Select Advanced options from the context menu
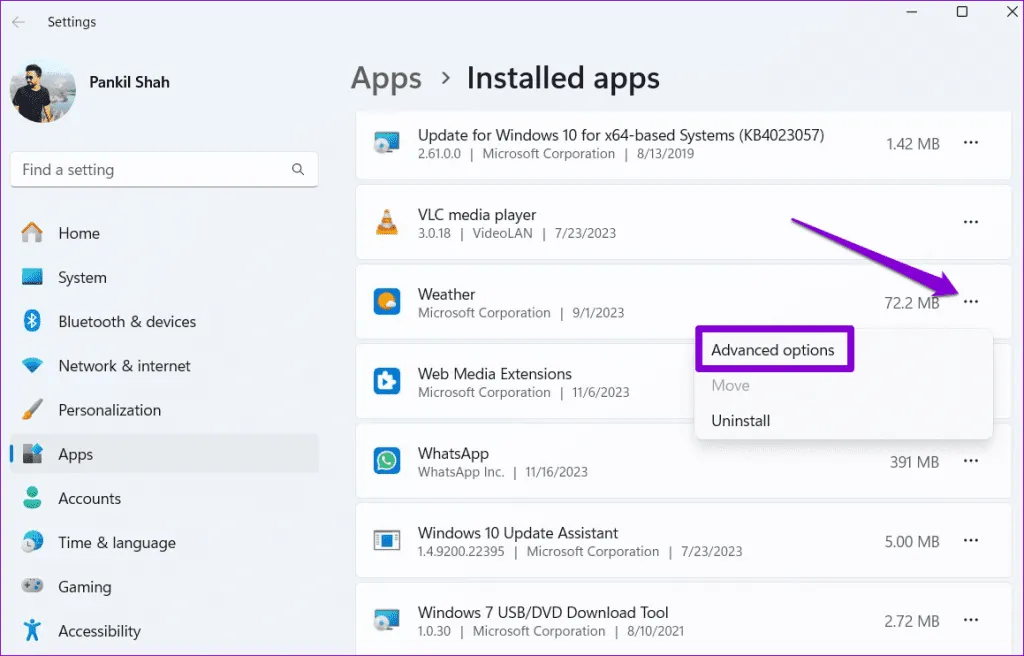This screenshot has height=656, width=1024. [772, 350]
